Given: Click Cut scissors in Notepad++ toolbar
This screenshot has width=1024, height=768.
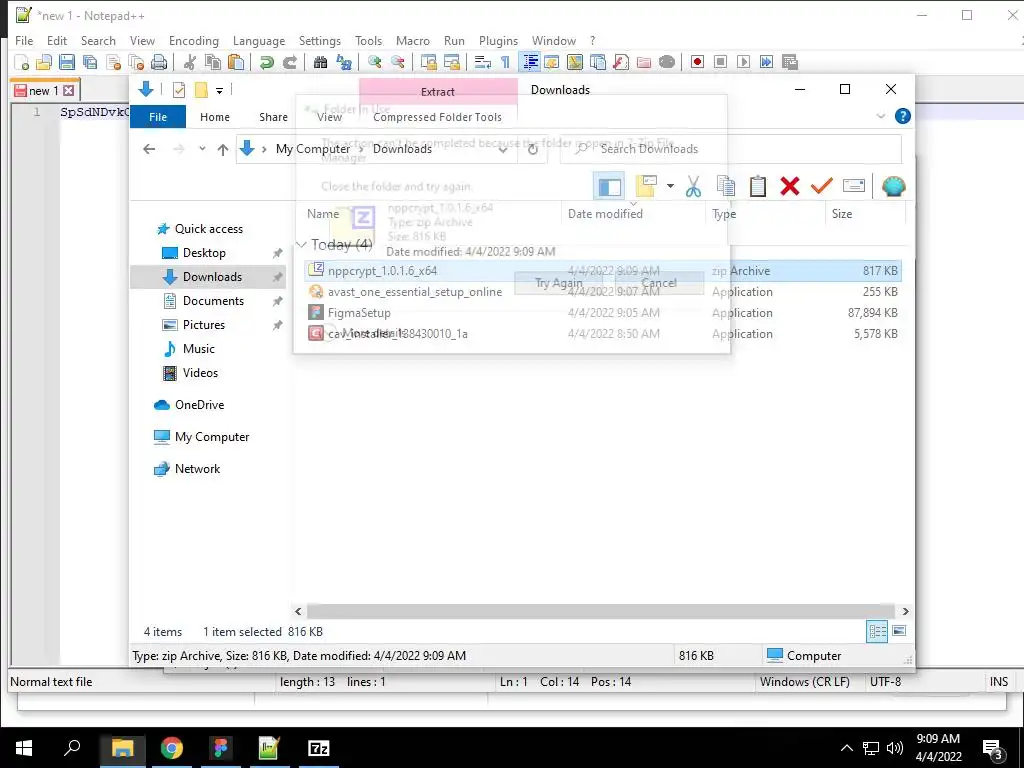Looking at the screenshot, I should pyautogui.click(x=190, y=62).
